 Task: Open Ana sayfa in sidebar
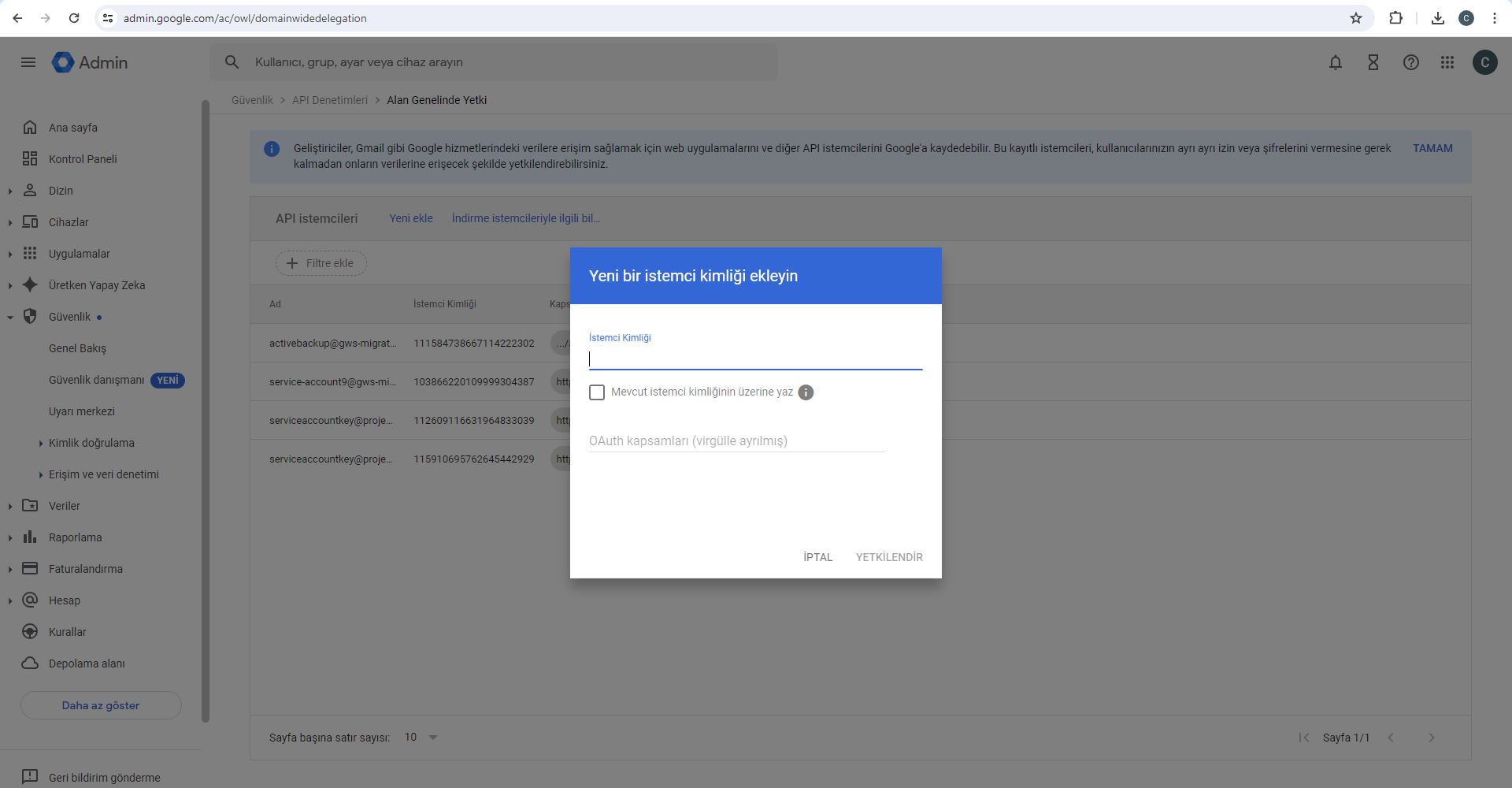(72, 128)
